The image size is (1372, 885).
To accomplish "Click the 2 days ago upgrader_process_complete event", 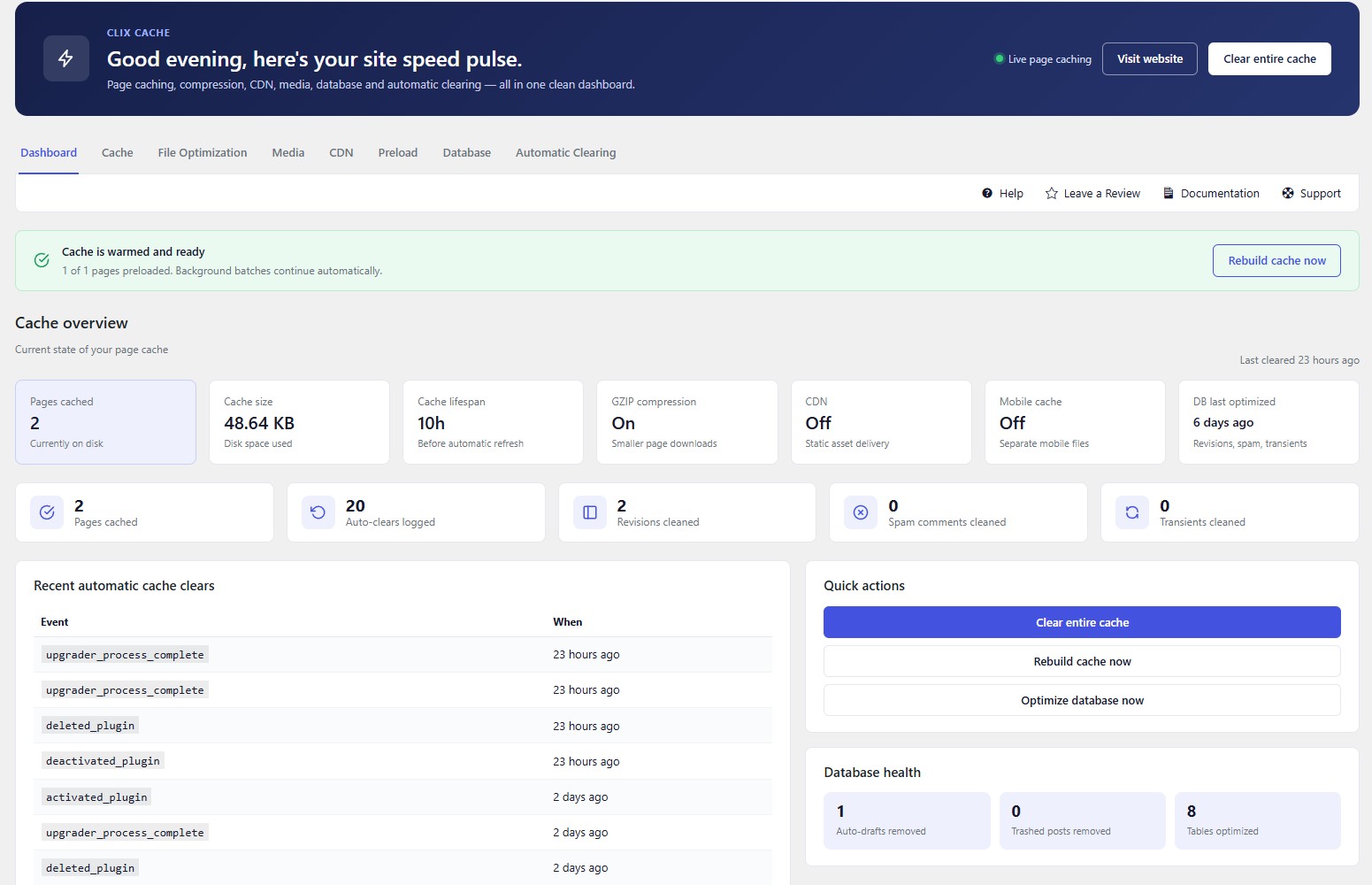I will pyautogui.click(x=402, y=832).
